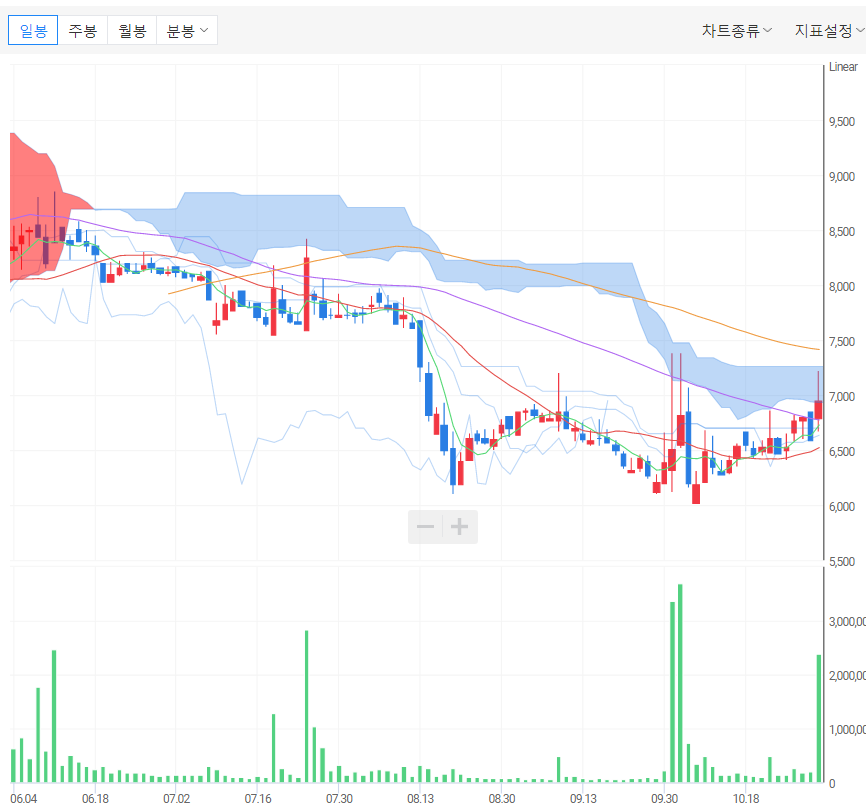Click the 6,000 price axis label

(842, 507)
